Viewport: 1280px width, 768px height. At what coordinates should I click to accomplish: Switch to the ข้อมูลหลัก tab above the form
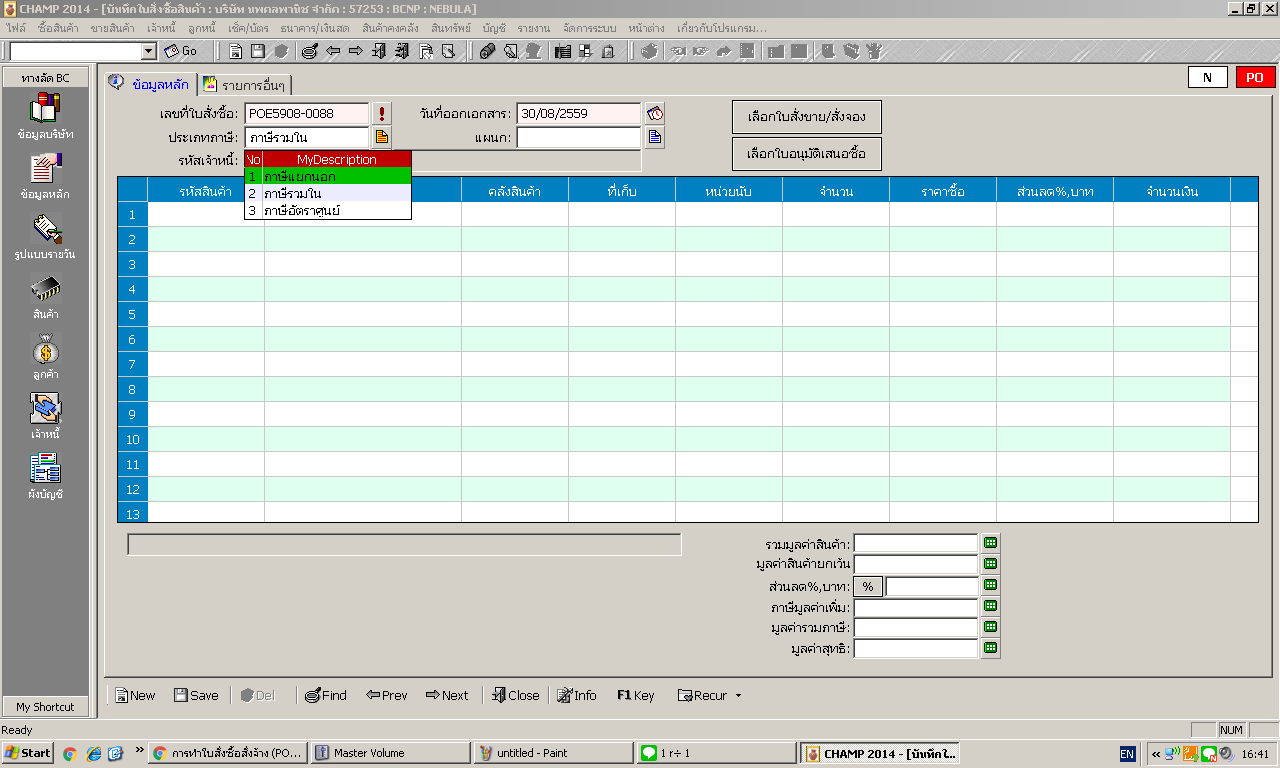[x=150, y=84]
